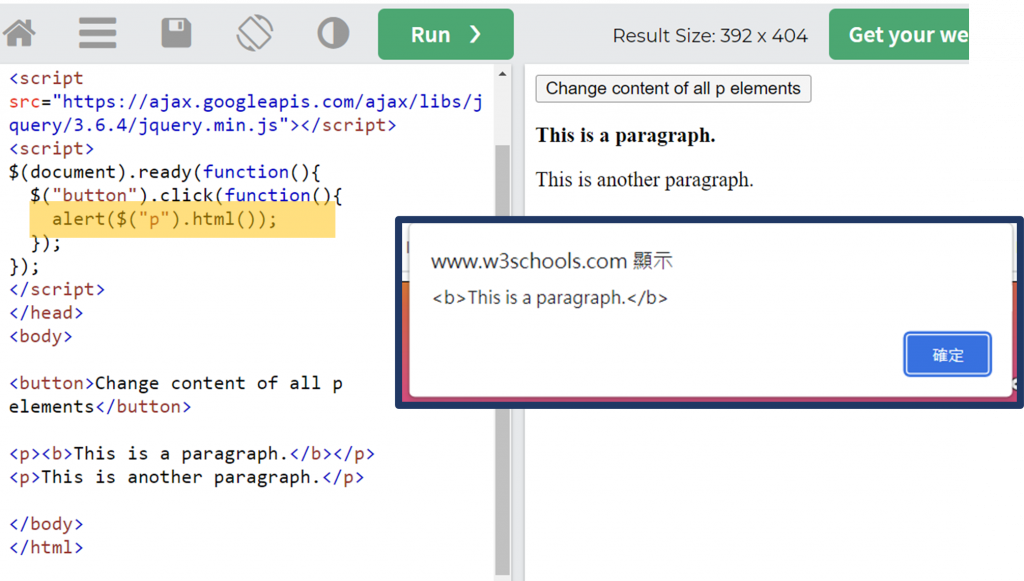1024x581 pixels.
Task: Click the </body> closing tag line
Action: point(46,524)
